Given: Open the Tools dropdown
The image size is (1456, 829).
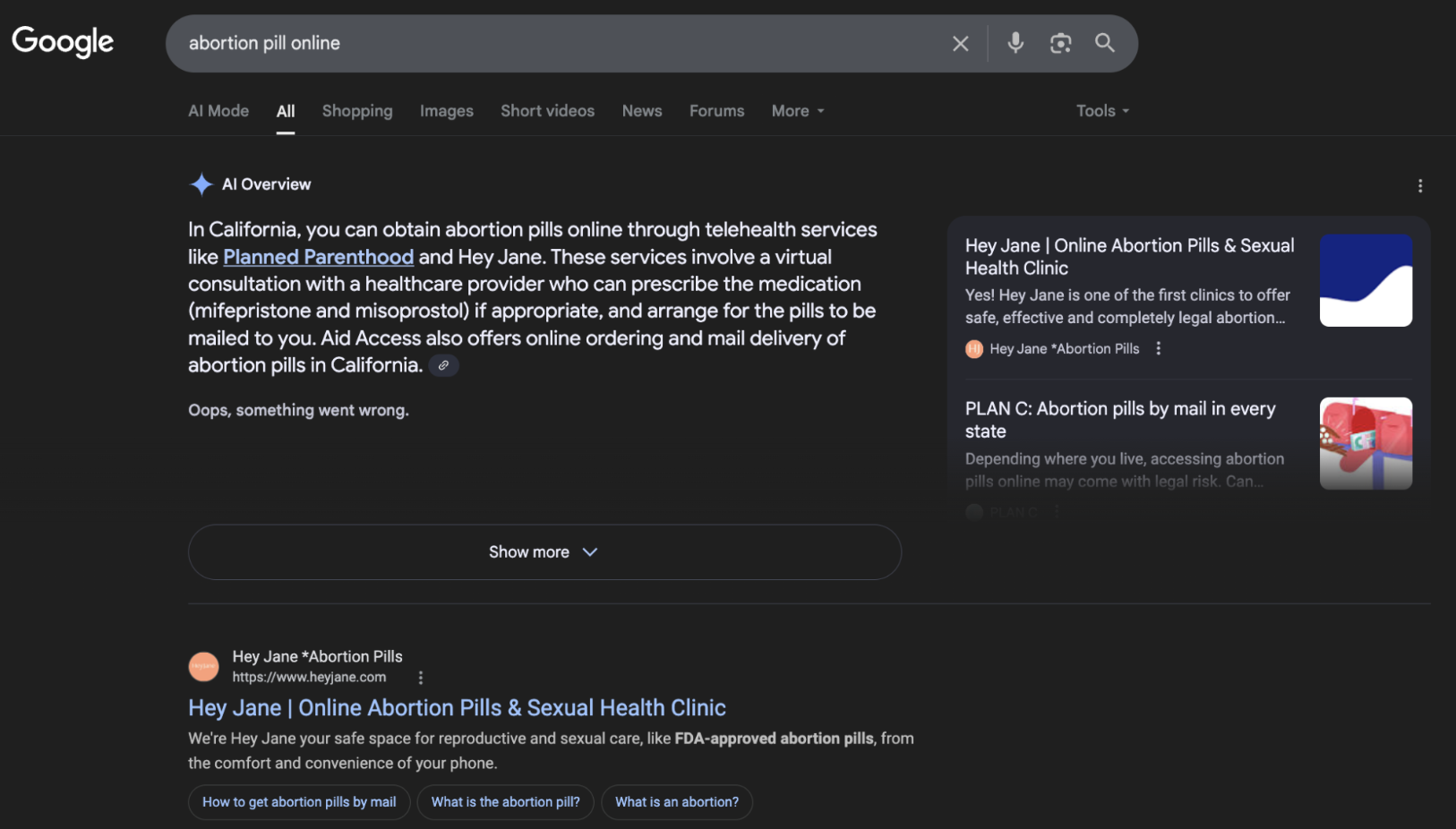Looking at the screenshot, I should pos(1102,111).
